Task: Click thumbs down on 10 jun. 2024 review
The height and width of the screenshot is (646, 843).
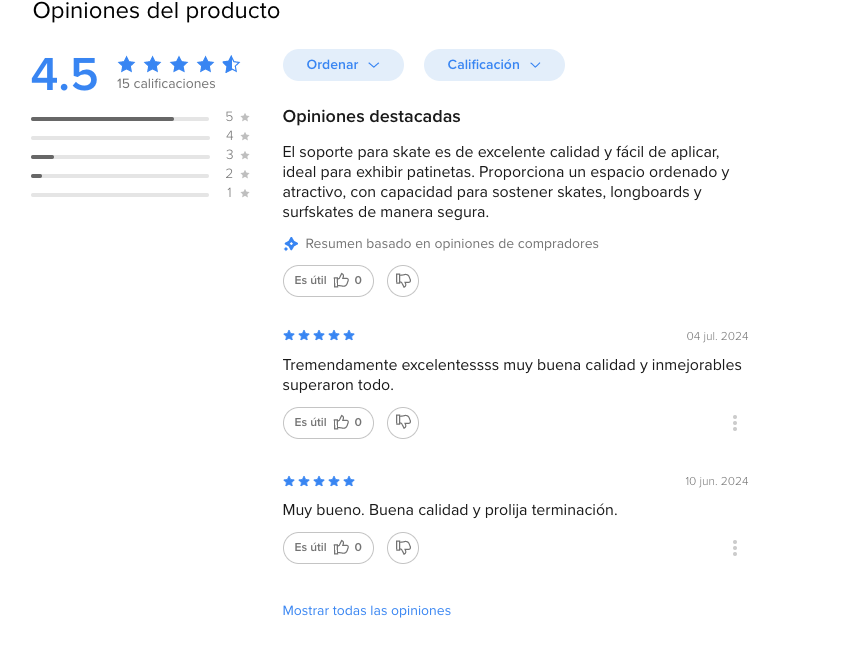Action: point(403,548)
